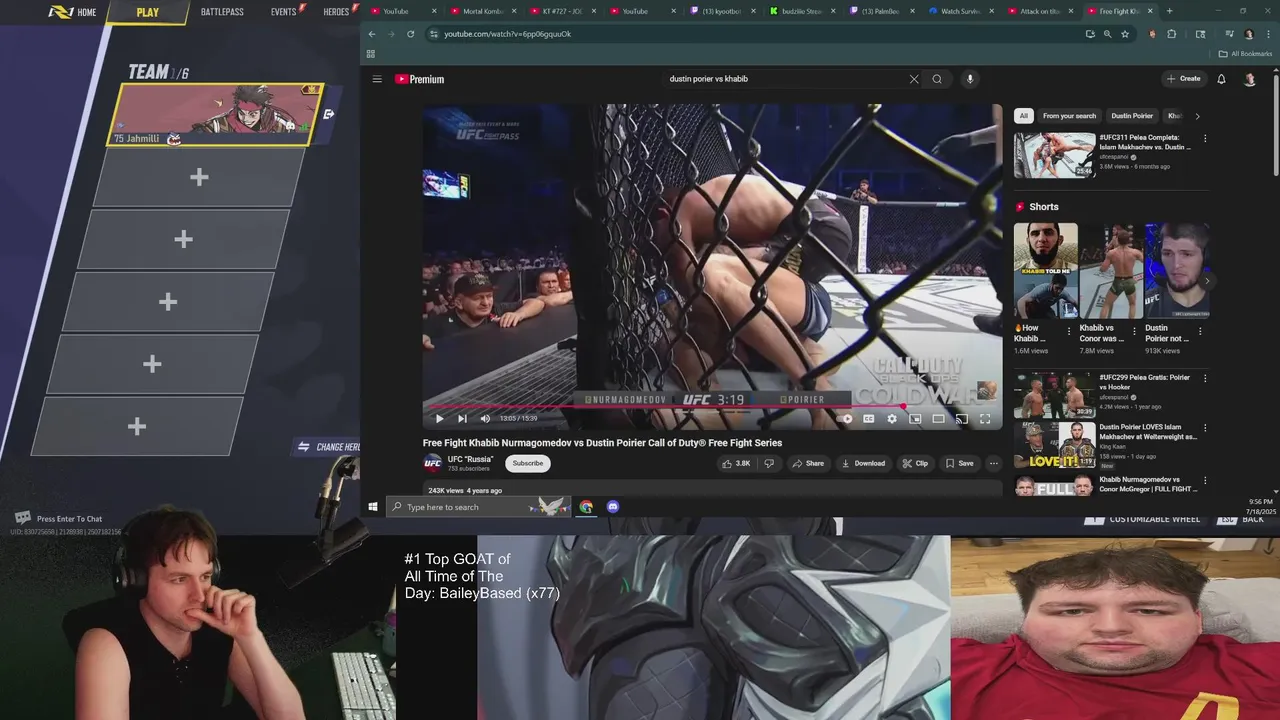Open the UFC "Russia" channel avatar
This screenshot has width=1280, height=720.
(432, 463)
